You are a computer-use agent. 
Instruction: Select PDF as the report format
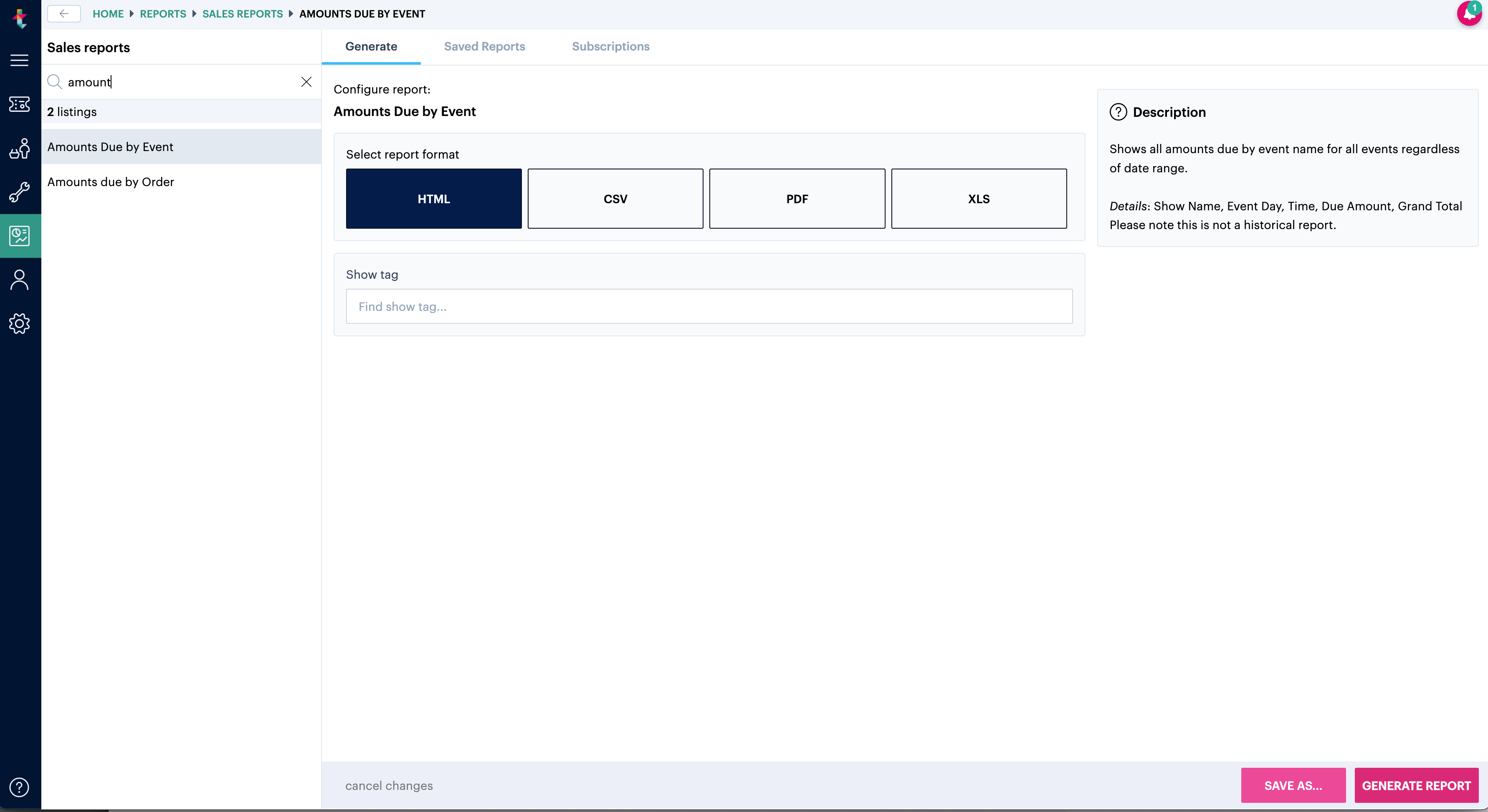(797, 199)
